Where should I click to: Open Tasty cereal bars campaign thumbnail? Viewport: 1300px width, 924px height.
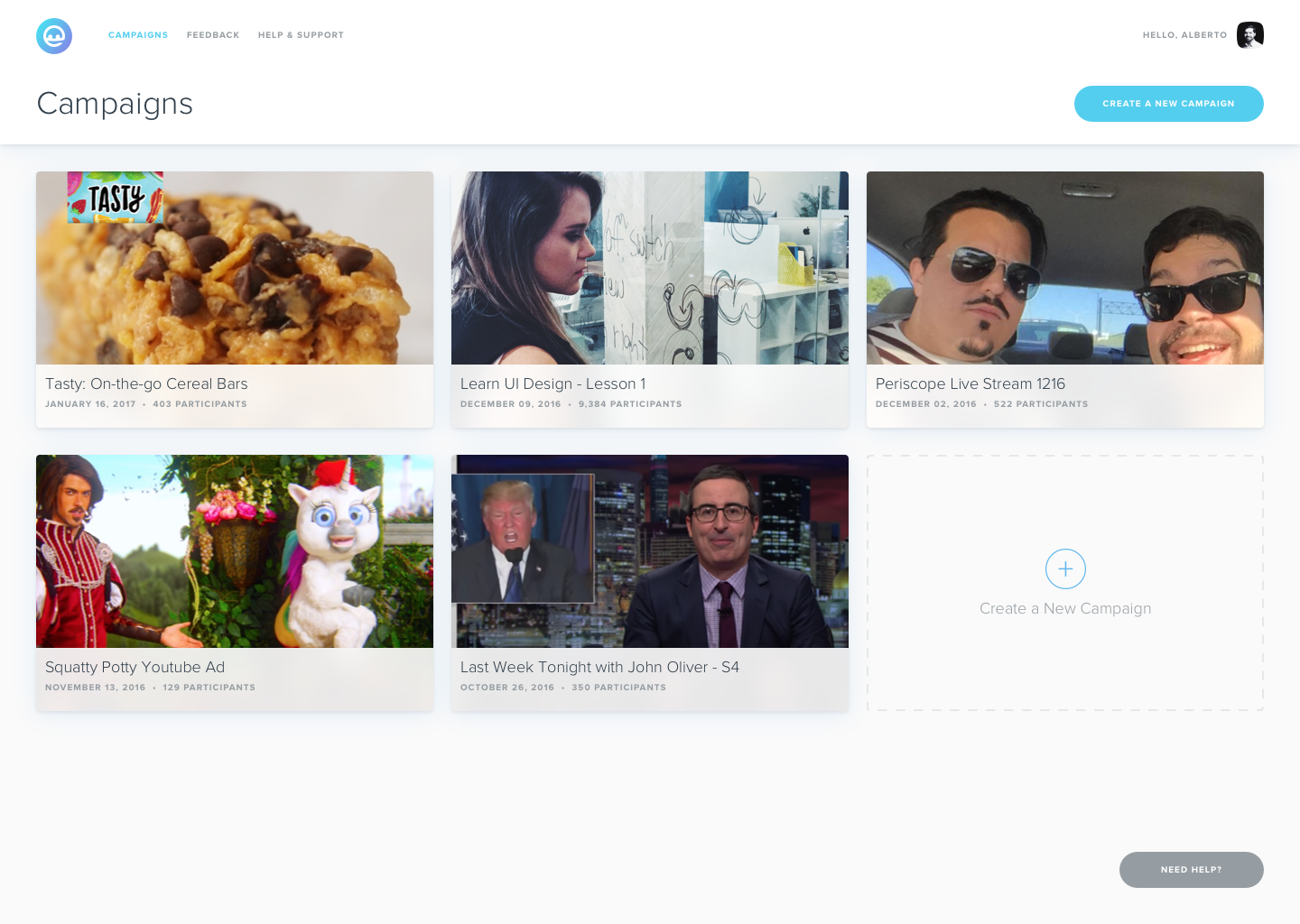point(235,268)
